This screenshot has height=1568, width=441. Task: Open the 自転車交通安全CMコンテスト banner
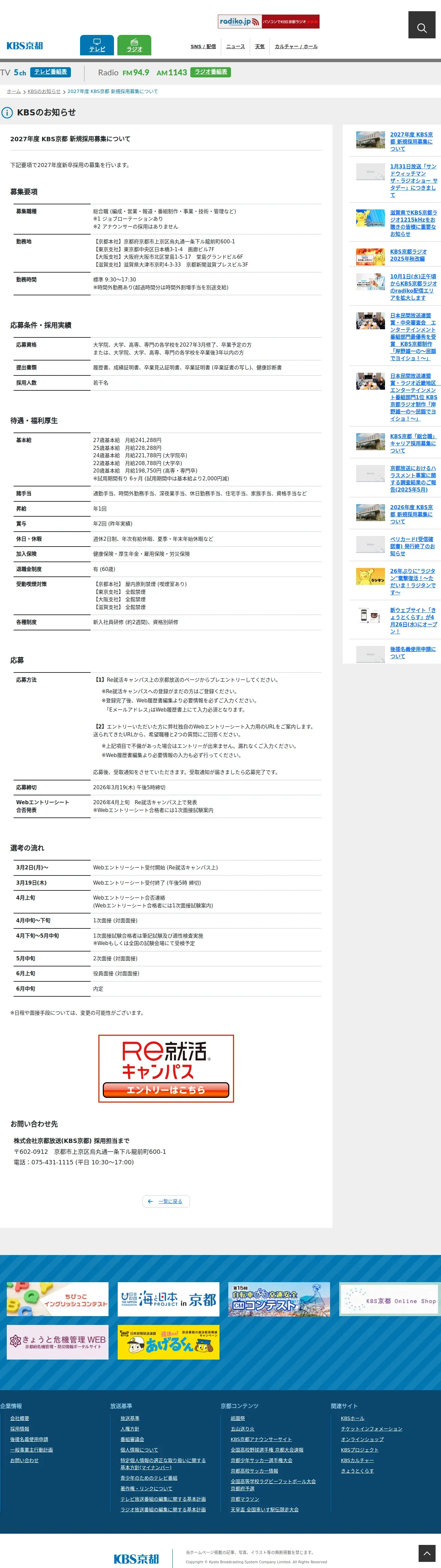pyautogui.click(x=279, y=1299)
